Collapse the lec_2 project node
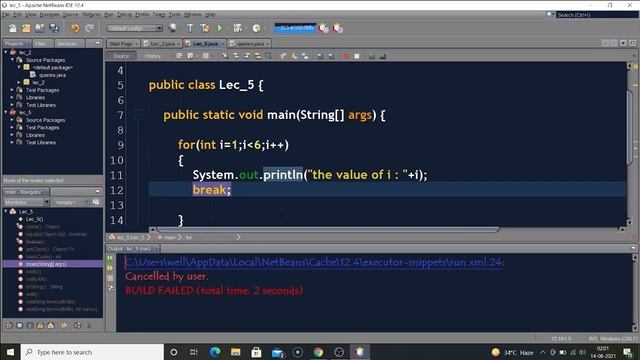This screenshot has width=640, height=360. 6,52
